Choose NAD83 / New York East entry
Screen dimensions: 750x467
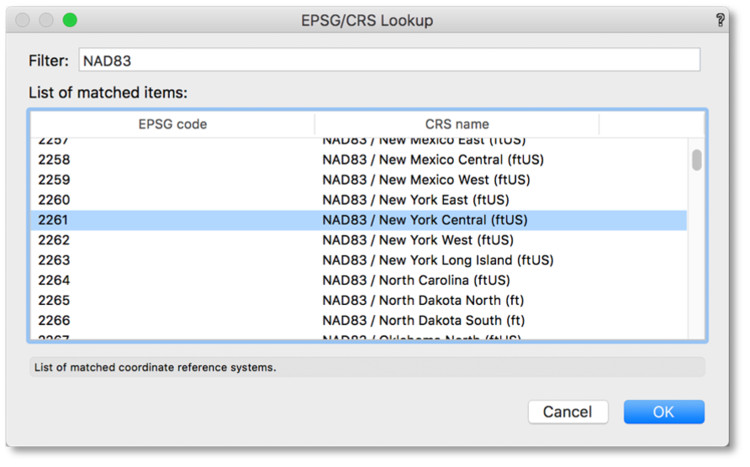(x=415, y=200)
